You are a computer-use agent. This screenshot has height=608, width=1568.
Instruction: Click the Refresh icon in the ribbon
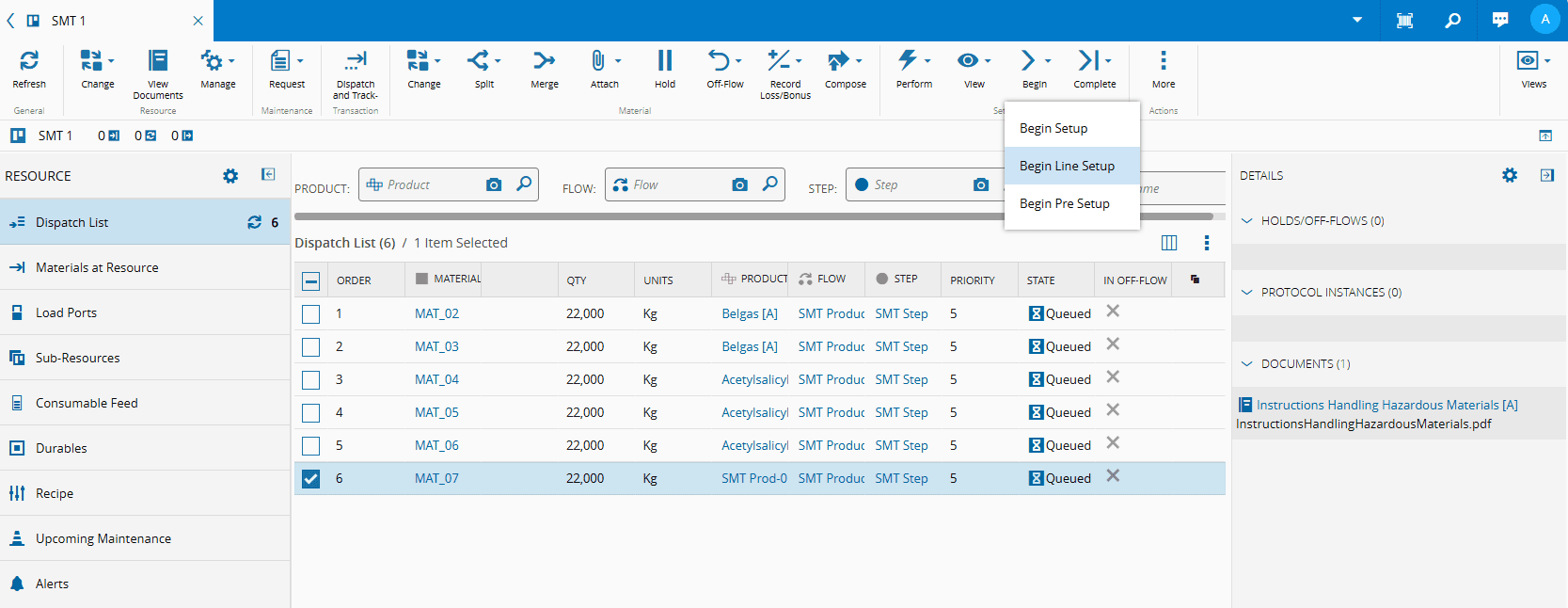click(29, 62)
